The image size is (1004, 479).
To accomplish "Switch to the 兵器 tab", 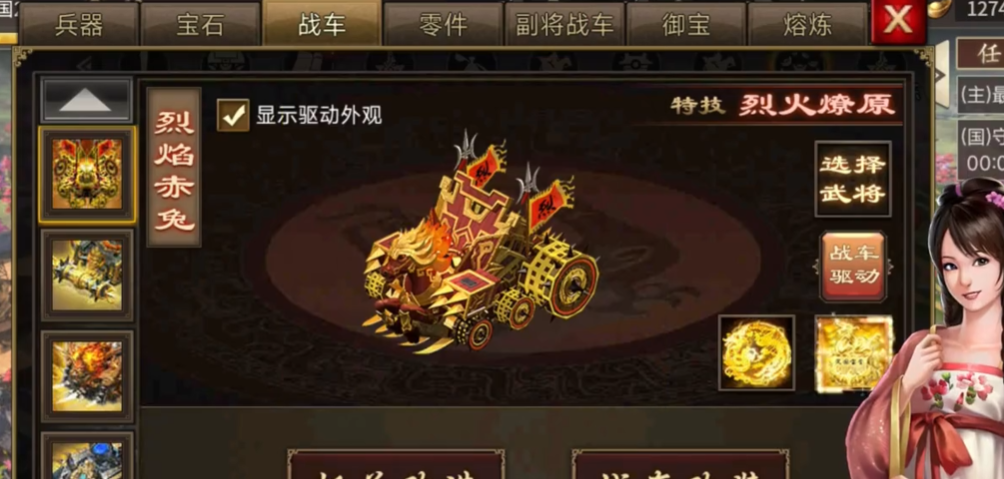I will point(79,25).
